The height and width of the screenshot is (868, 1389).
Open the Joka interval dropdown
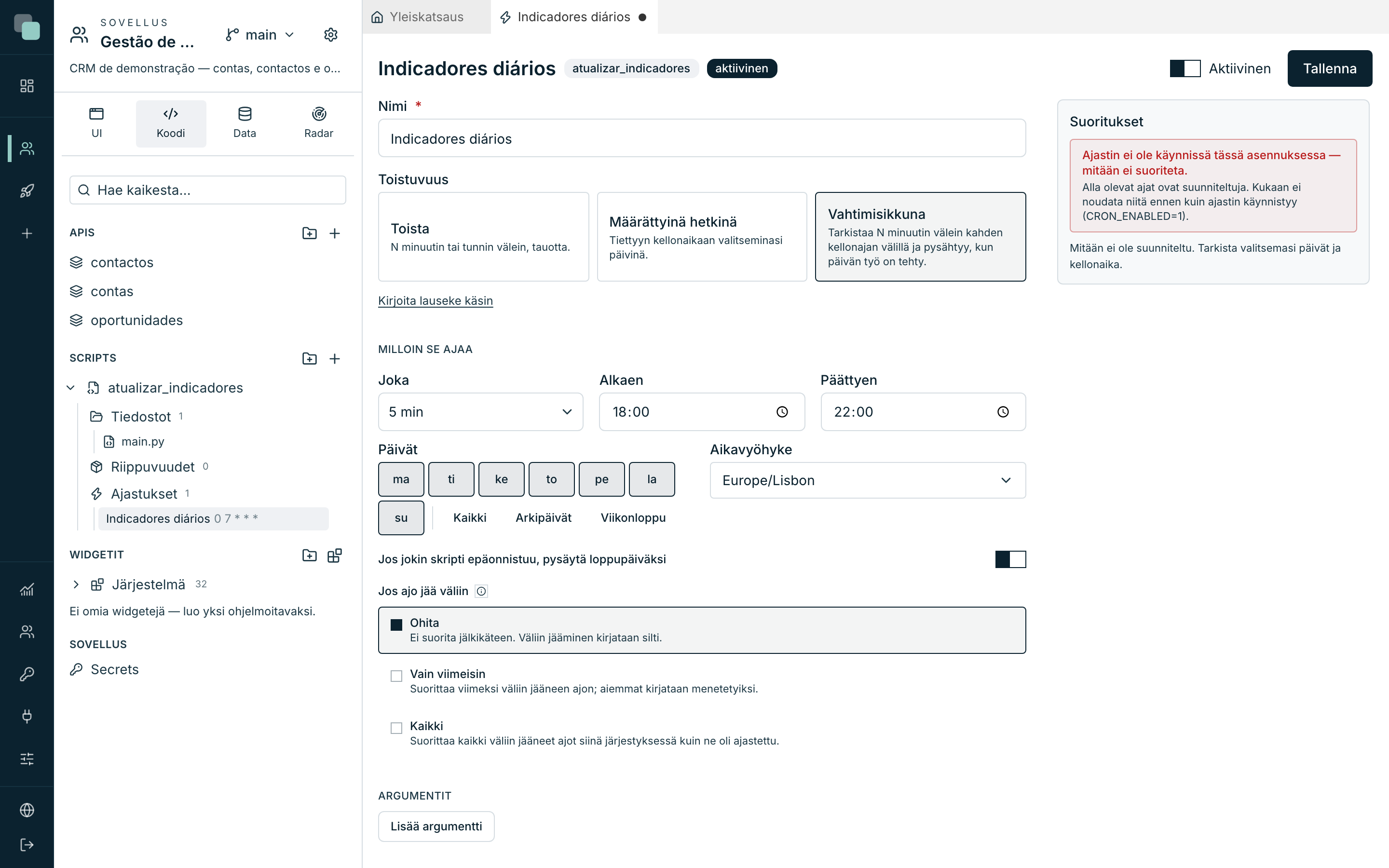480,412
